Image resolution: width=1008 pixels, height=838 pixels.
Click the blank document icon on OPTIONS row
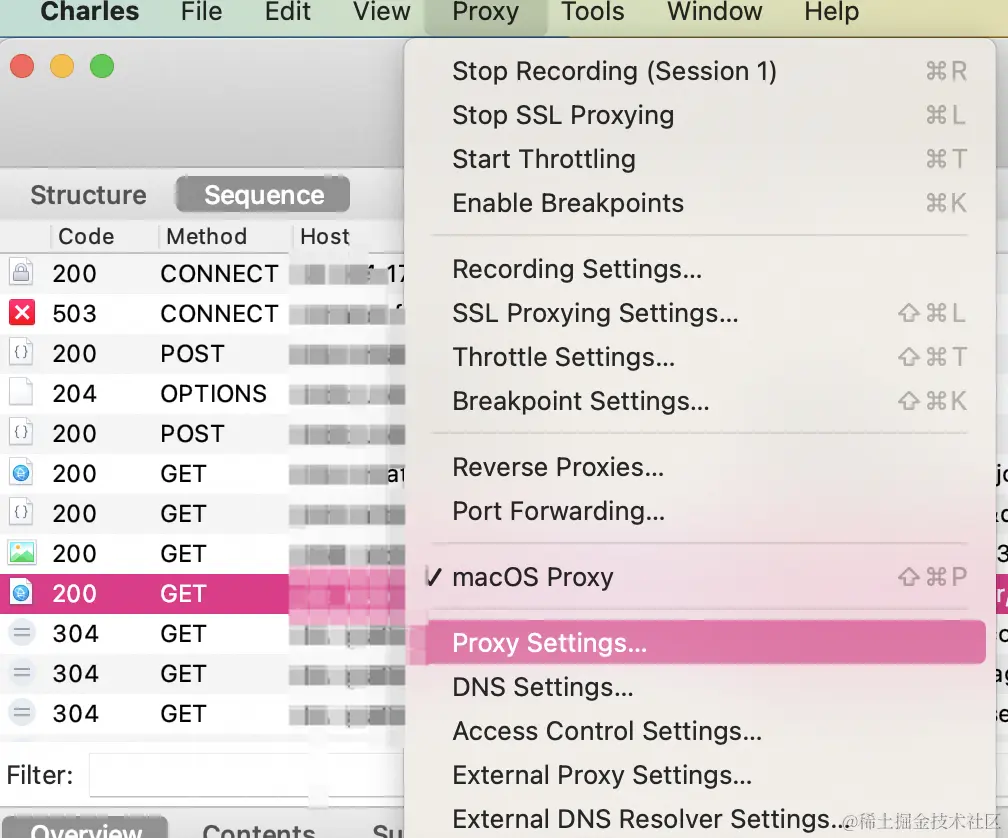pyautogui.click(x=21, y=393)
